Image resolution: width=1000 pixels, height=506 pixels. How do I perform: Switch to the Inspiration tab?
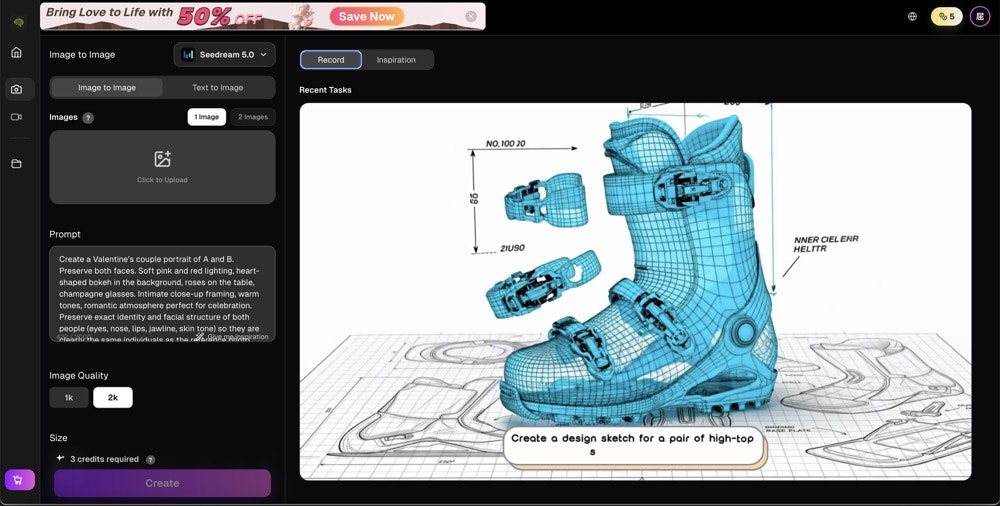(x=396, y=60)
